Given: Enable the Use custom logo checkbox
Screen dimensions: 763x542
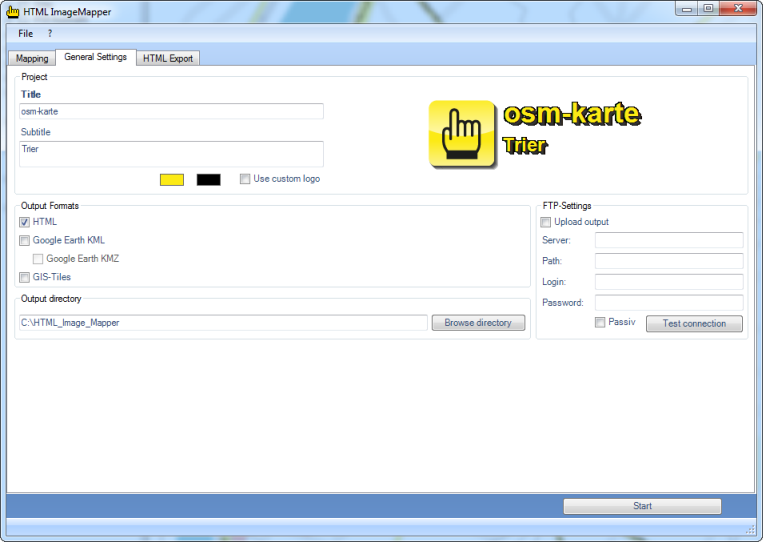Looking at the screenshot, I should (x=245, y=179).
